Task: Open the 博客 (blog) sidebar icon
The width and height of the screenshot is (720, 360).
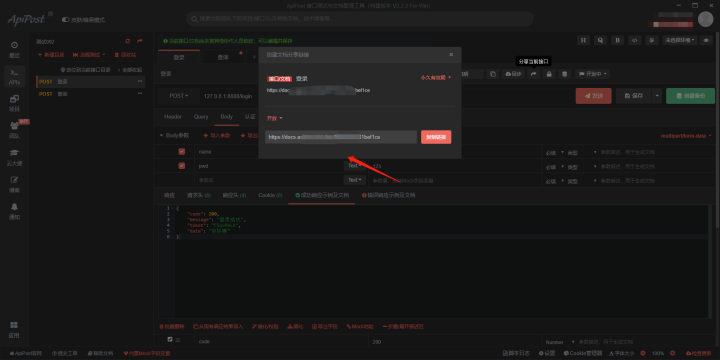Action: click(14, 184)
